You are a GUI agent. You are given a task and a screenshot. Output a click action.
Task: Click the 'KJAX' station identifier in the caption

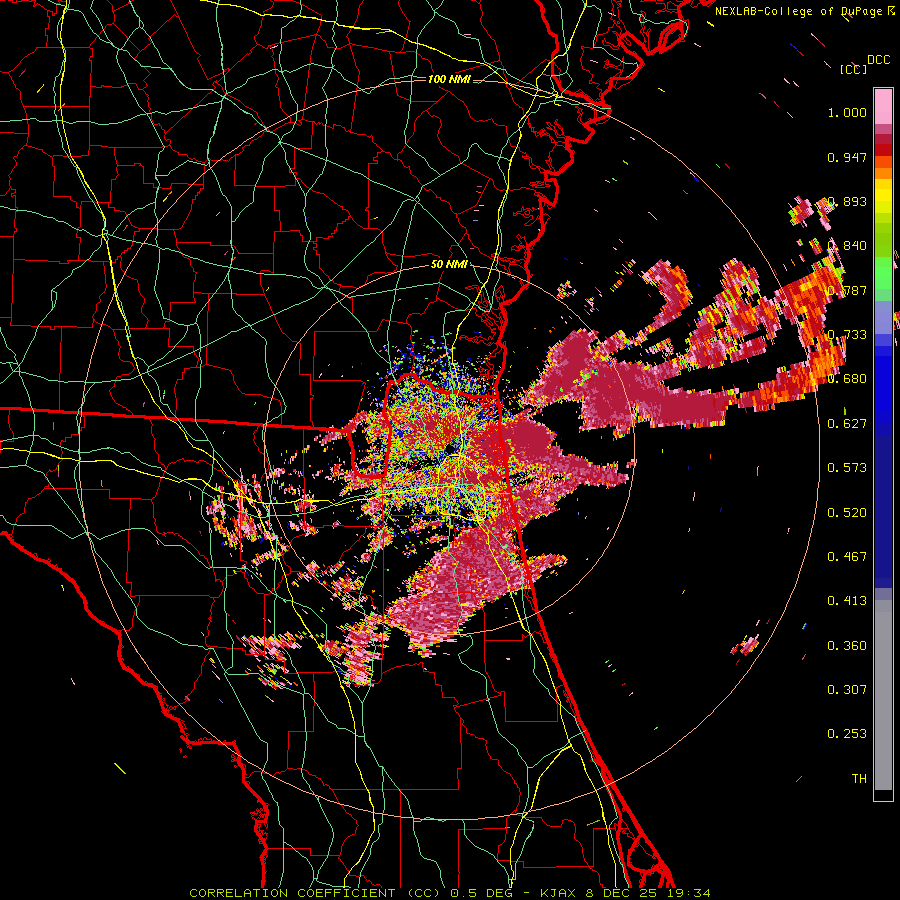560,893
